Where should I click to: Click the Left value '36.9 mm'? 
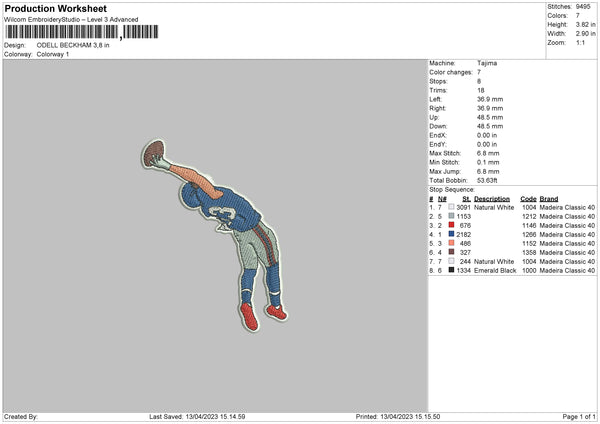[x=490, y=99]
